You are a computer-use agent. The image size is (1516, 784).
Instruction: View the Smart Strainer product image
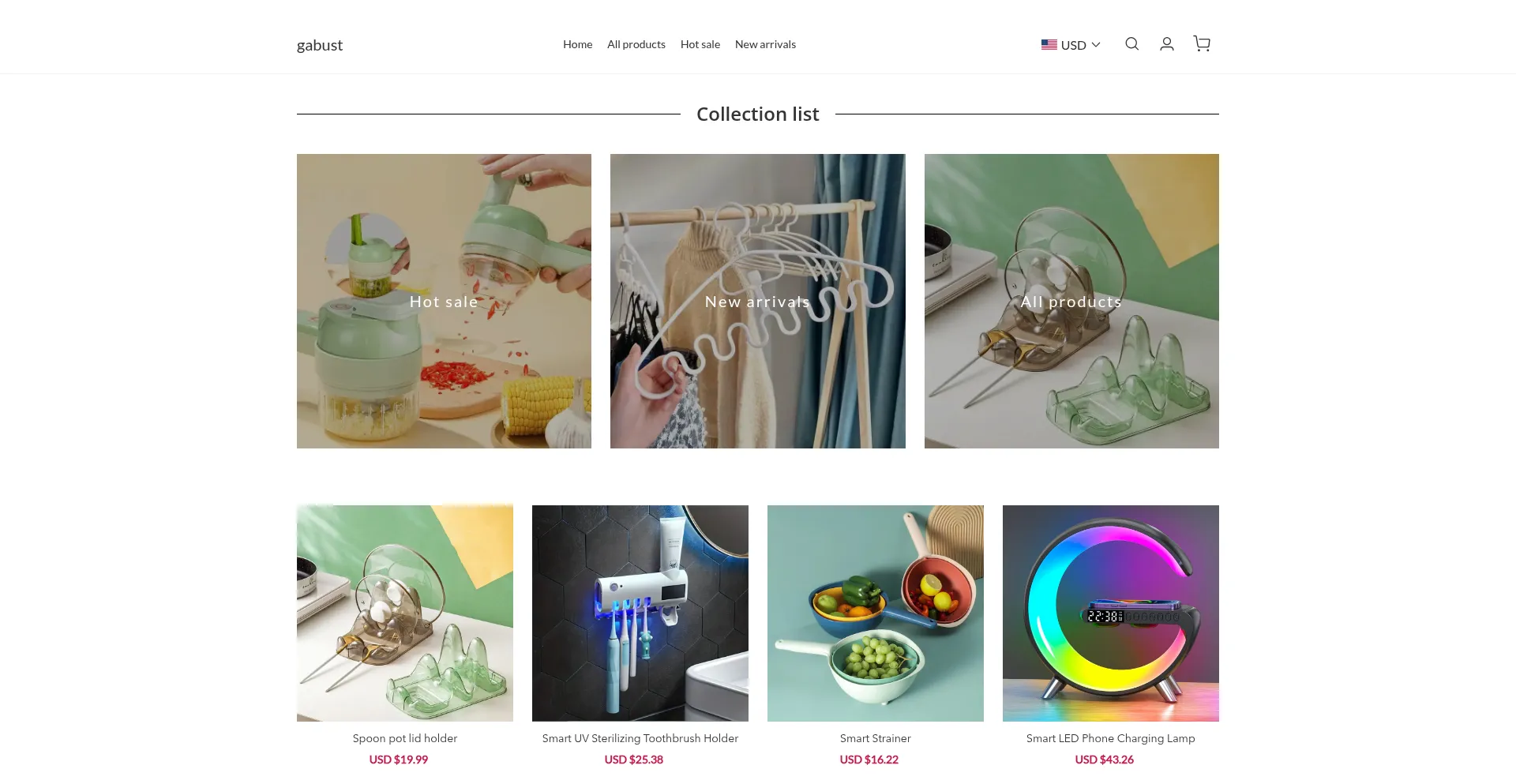(x=876, y=613)
